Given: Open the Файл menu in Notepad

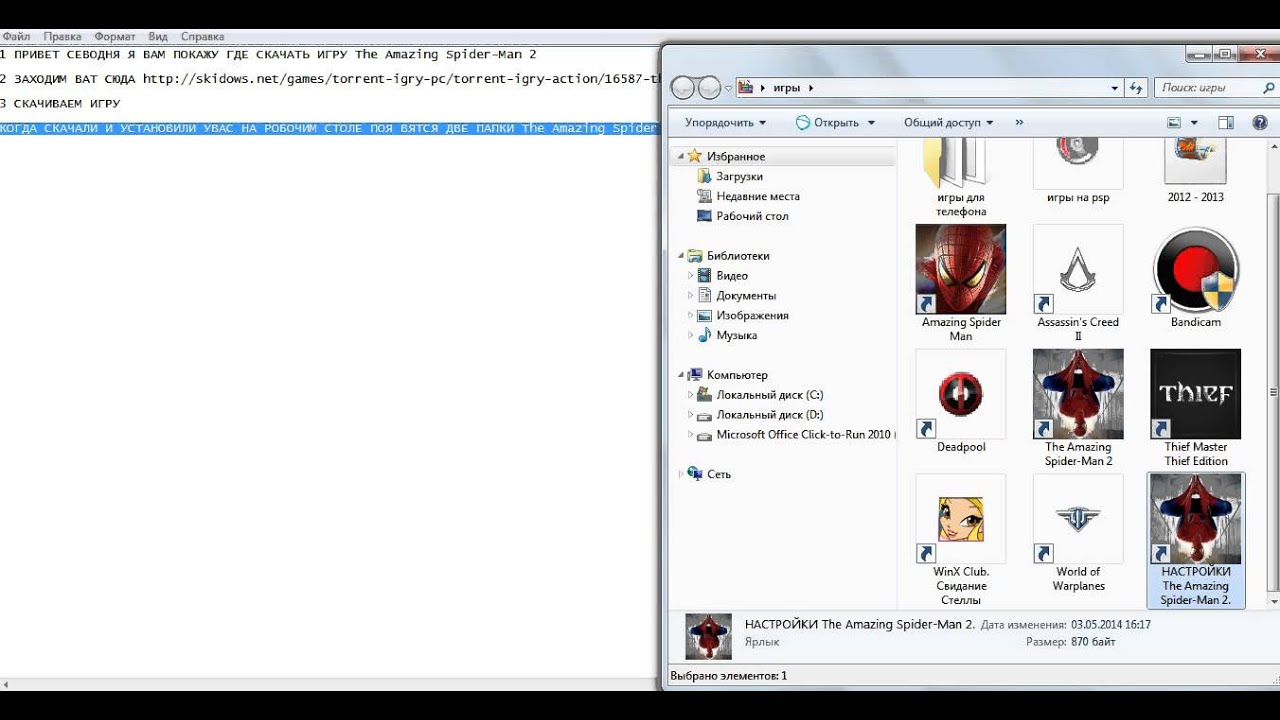Looking at the screenshot, I should (16, 36).
